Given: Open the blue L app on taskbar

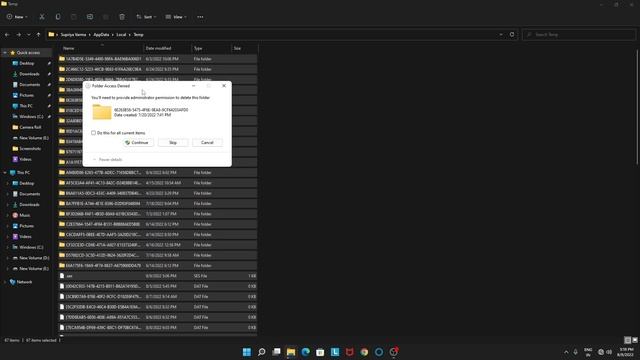Looking at the screenshot, I should (335, 352).
